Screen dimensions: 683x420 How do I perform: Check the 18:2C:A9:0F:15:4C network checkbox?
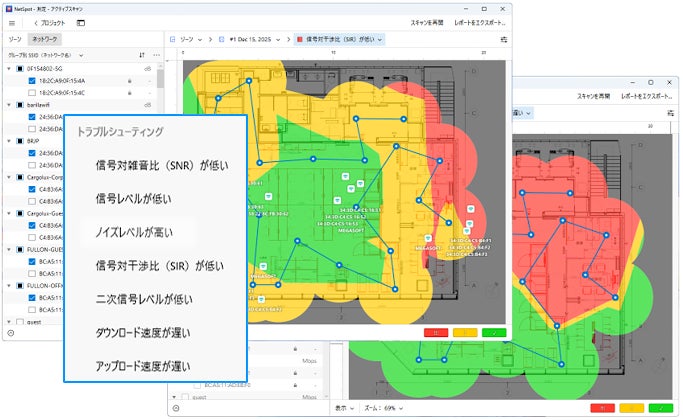[x=32, y=93]
